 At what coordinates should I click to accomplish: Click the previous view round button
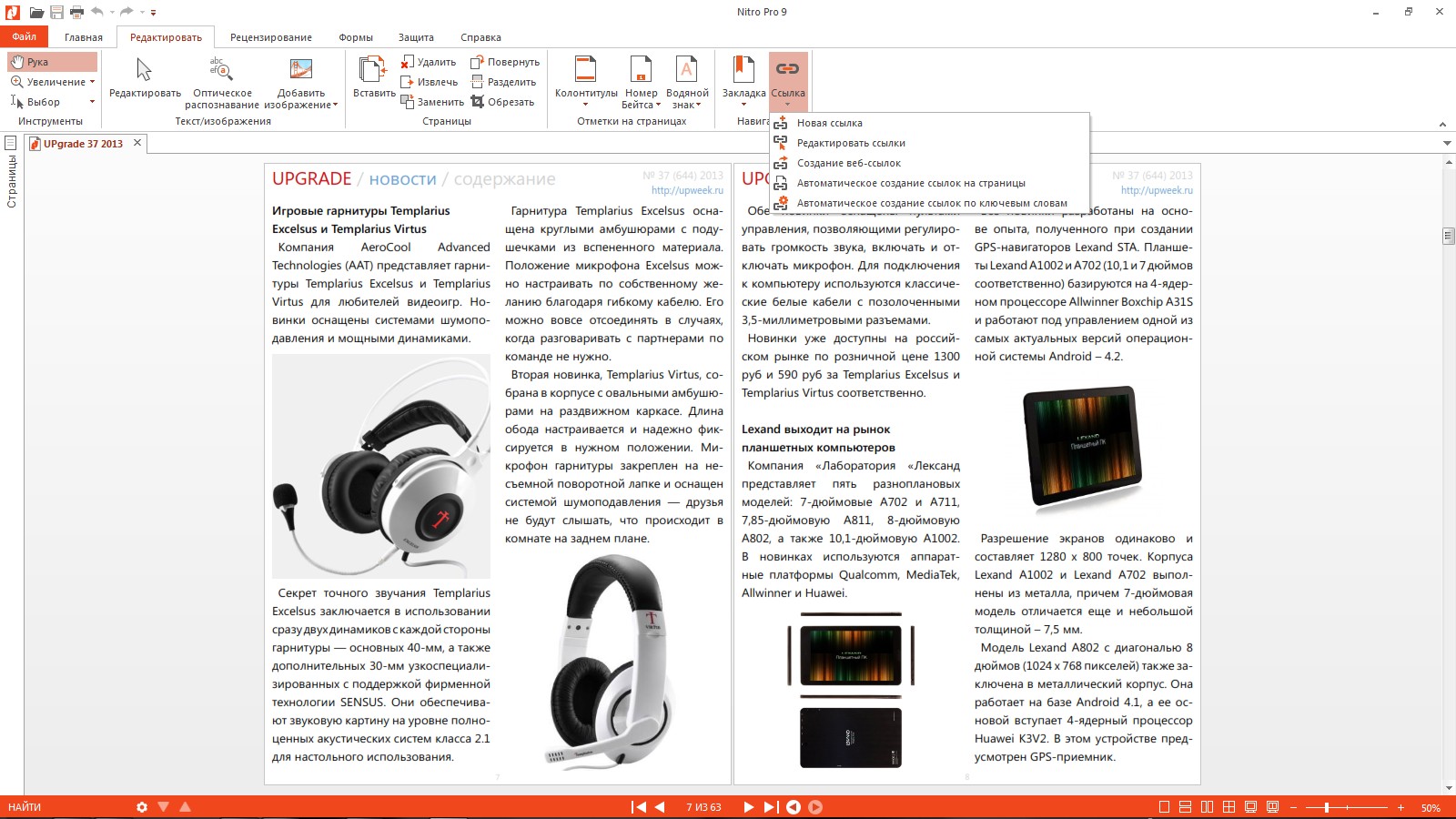[794, 807]
